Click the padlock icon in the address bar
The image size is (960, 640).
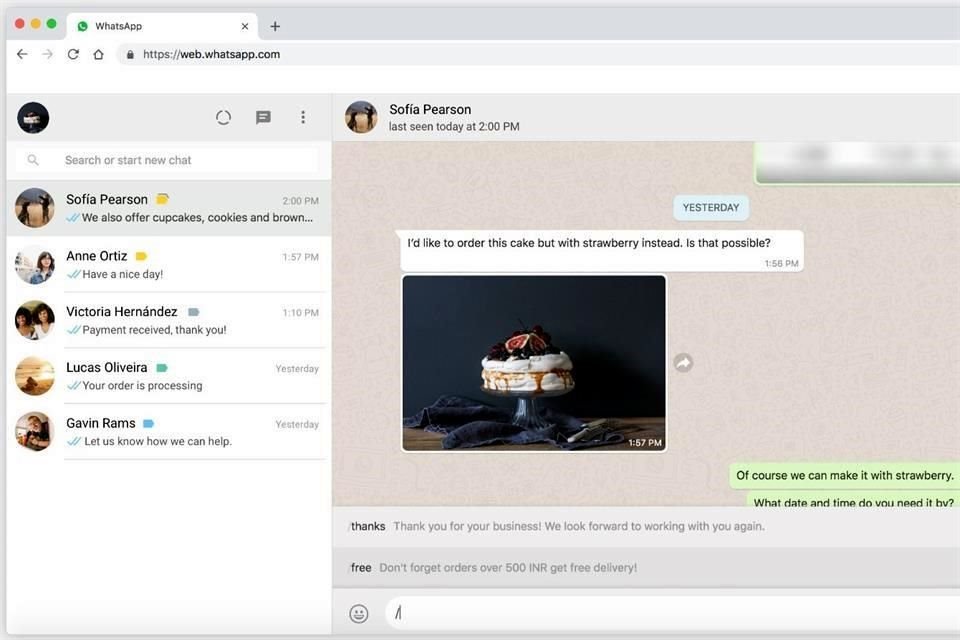coord(131,54)
